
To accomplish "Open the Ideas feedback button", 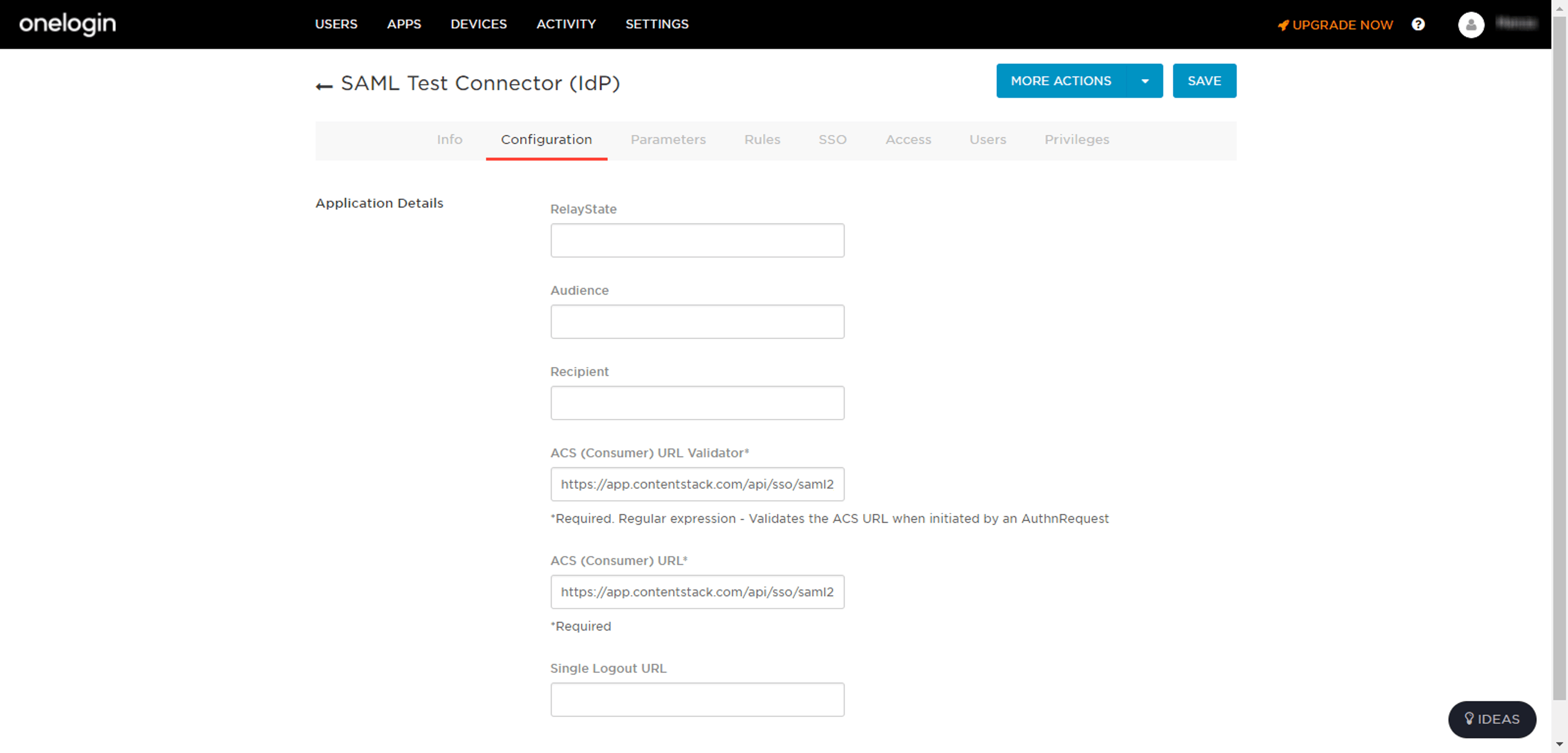I will [x=1491, y=719].
